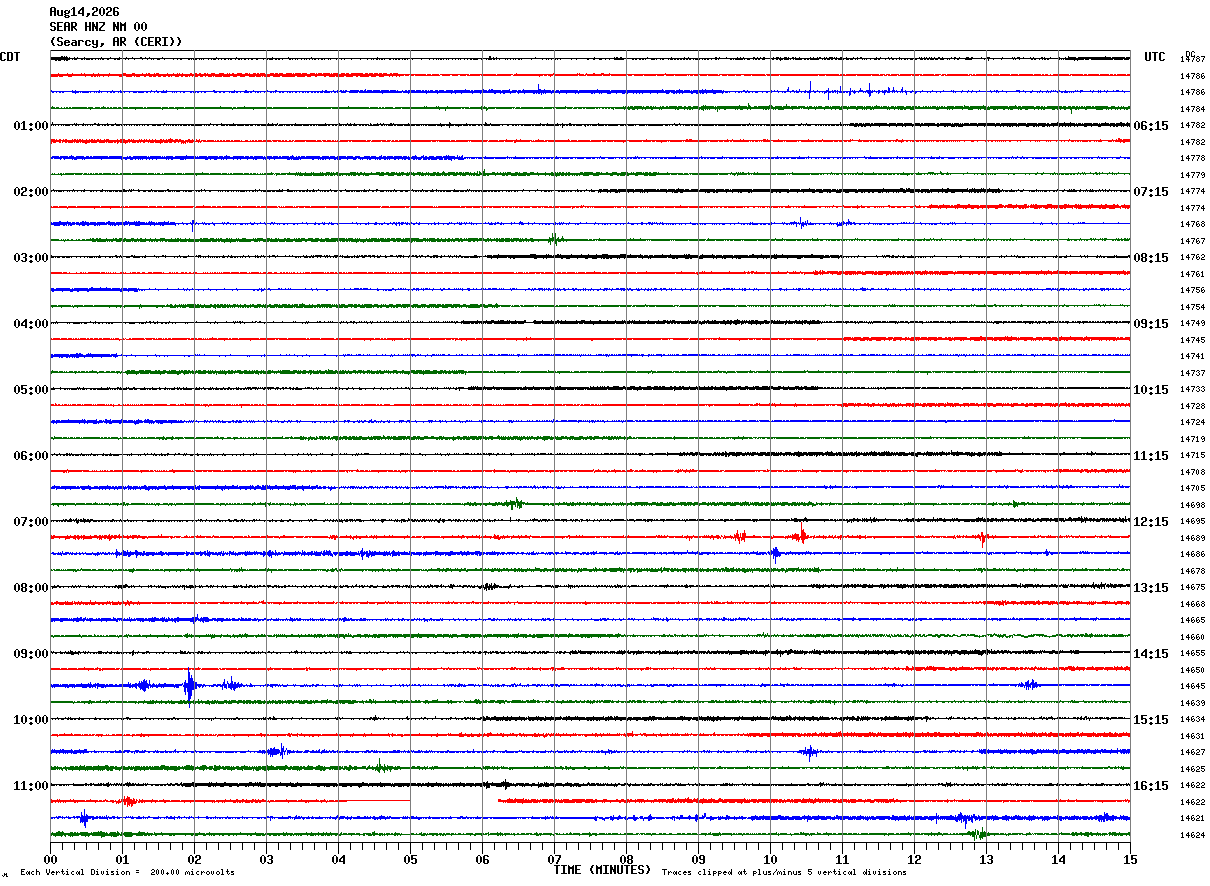Click the TIME (MINUTES) axis title
The width and height of the screenshot is (1210, 886).
pos(602,870)
